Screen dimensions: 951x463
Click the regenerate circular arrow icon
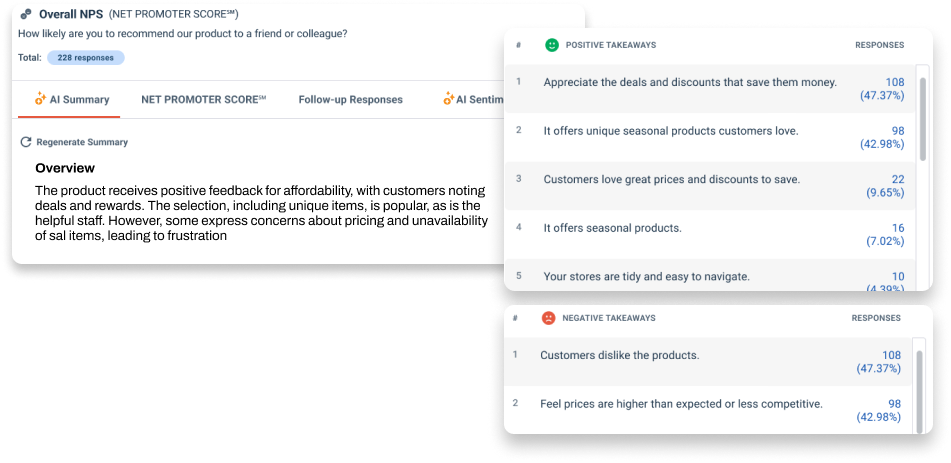click(26, 142)
